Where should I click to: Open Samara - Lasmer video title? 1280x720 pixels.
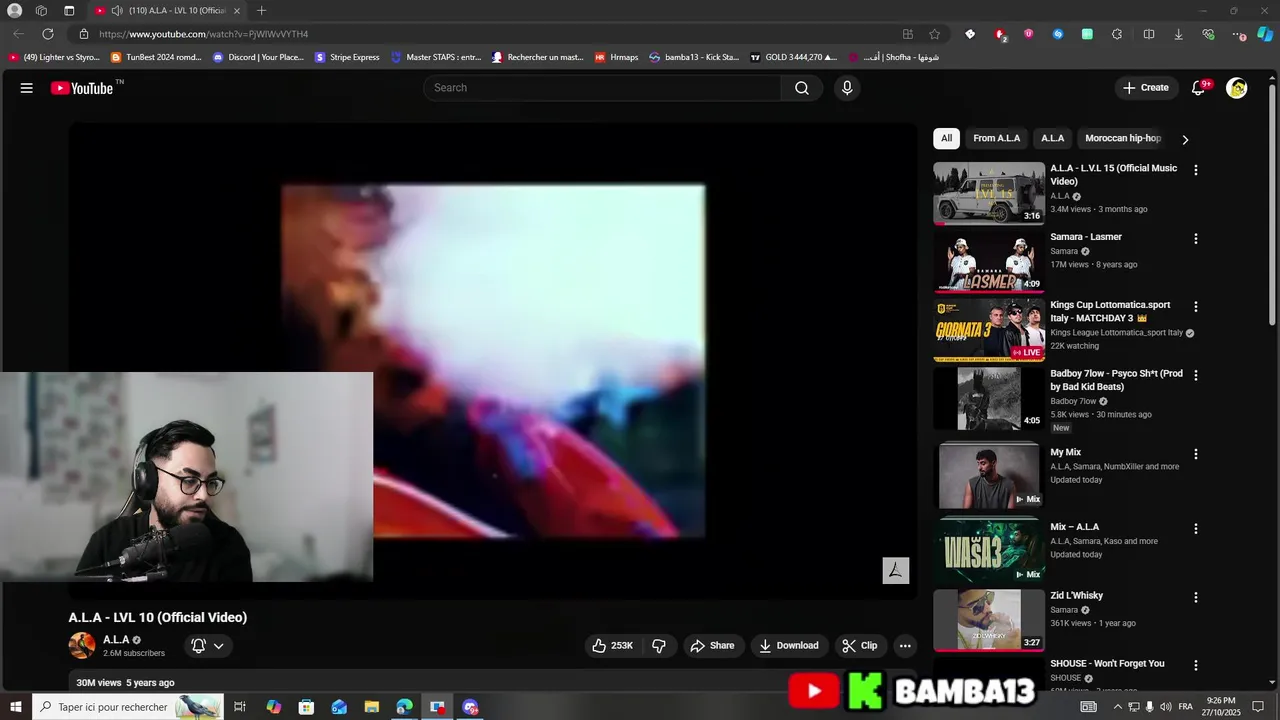point(1086,237)
